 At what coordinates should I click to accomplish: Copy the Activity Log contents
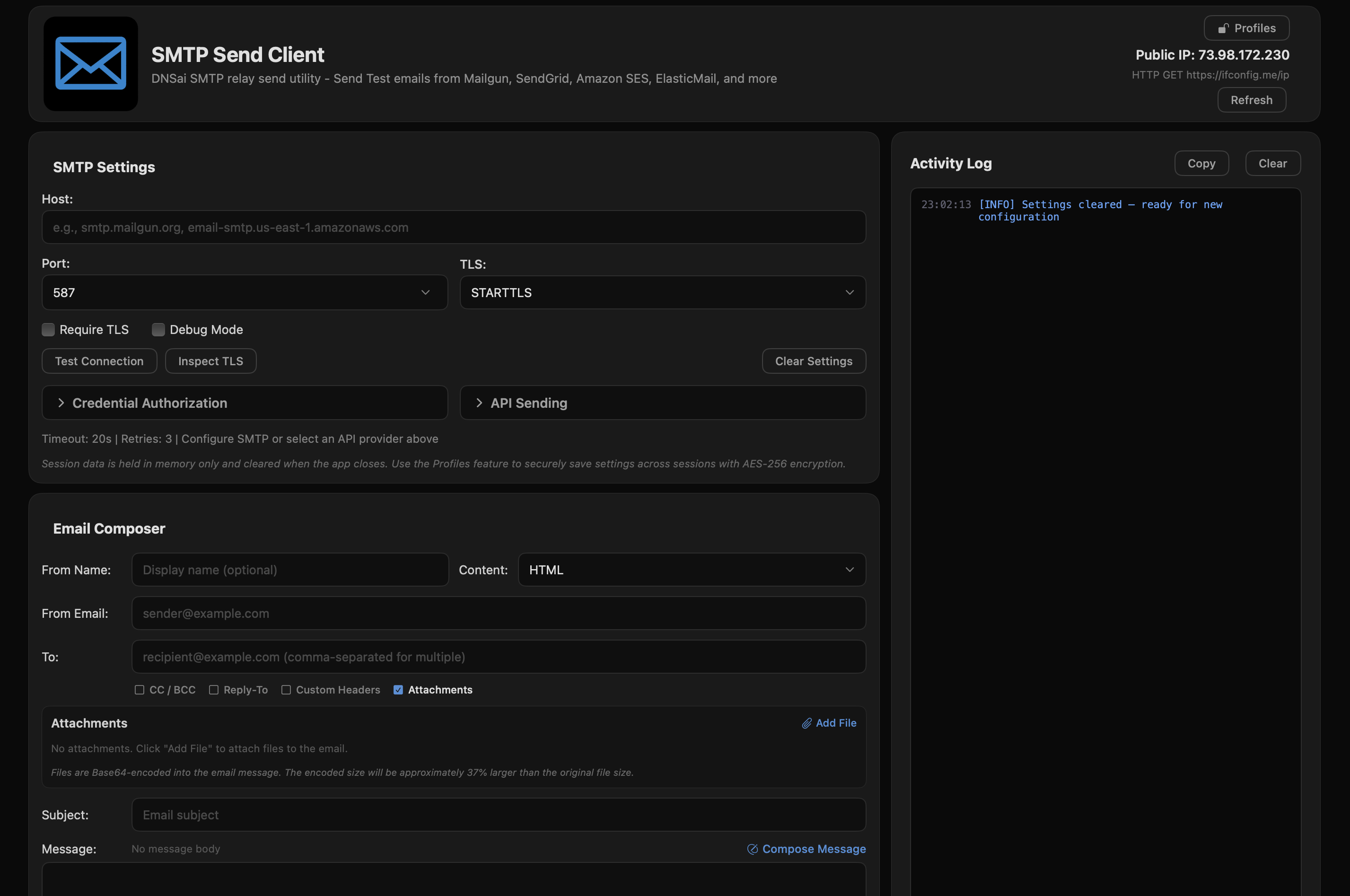[1201, 163]
